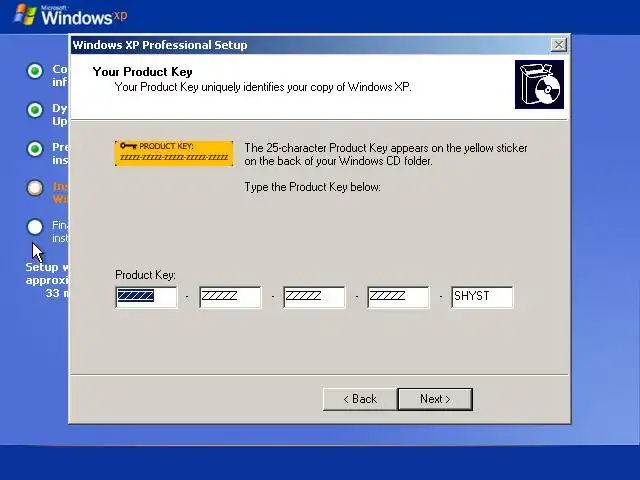Click the Product Key field containing SHYST

482,297
